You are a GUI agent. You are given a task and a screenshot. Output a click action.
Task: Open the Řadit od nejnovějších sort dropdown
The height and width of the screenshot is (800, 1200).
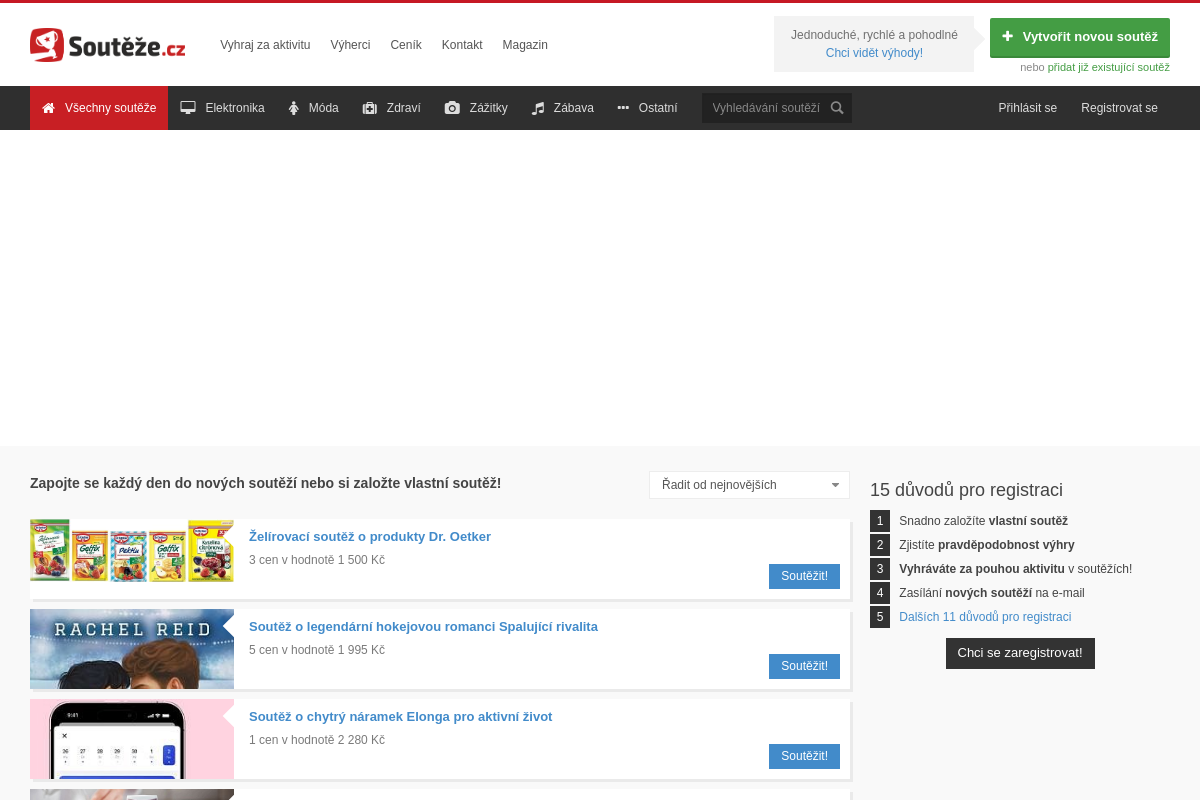click(x=749, y=485)
